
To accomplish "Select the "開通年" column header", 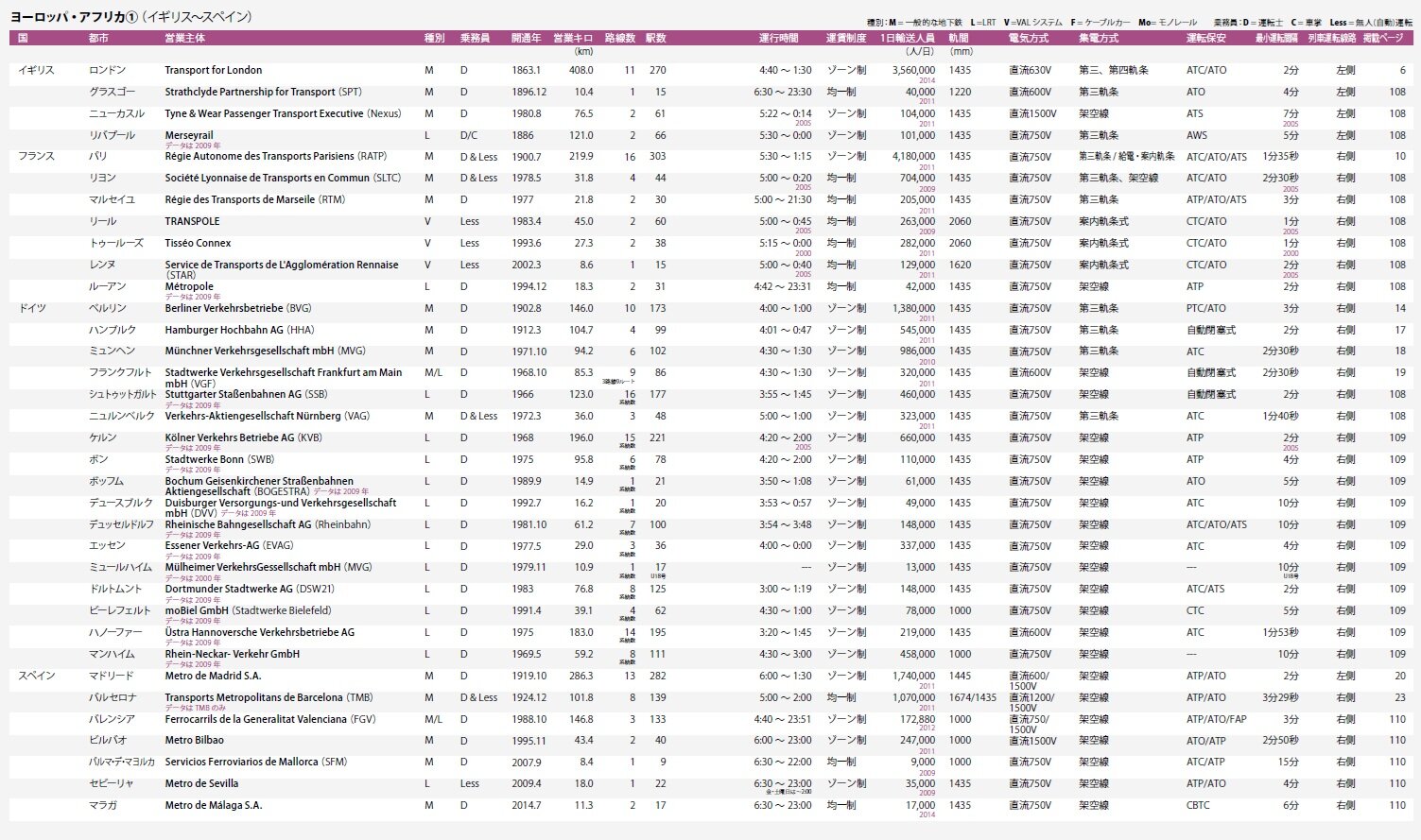I will pyautogui.click(x=526, y=39).
